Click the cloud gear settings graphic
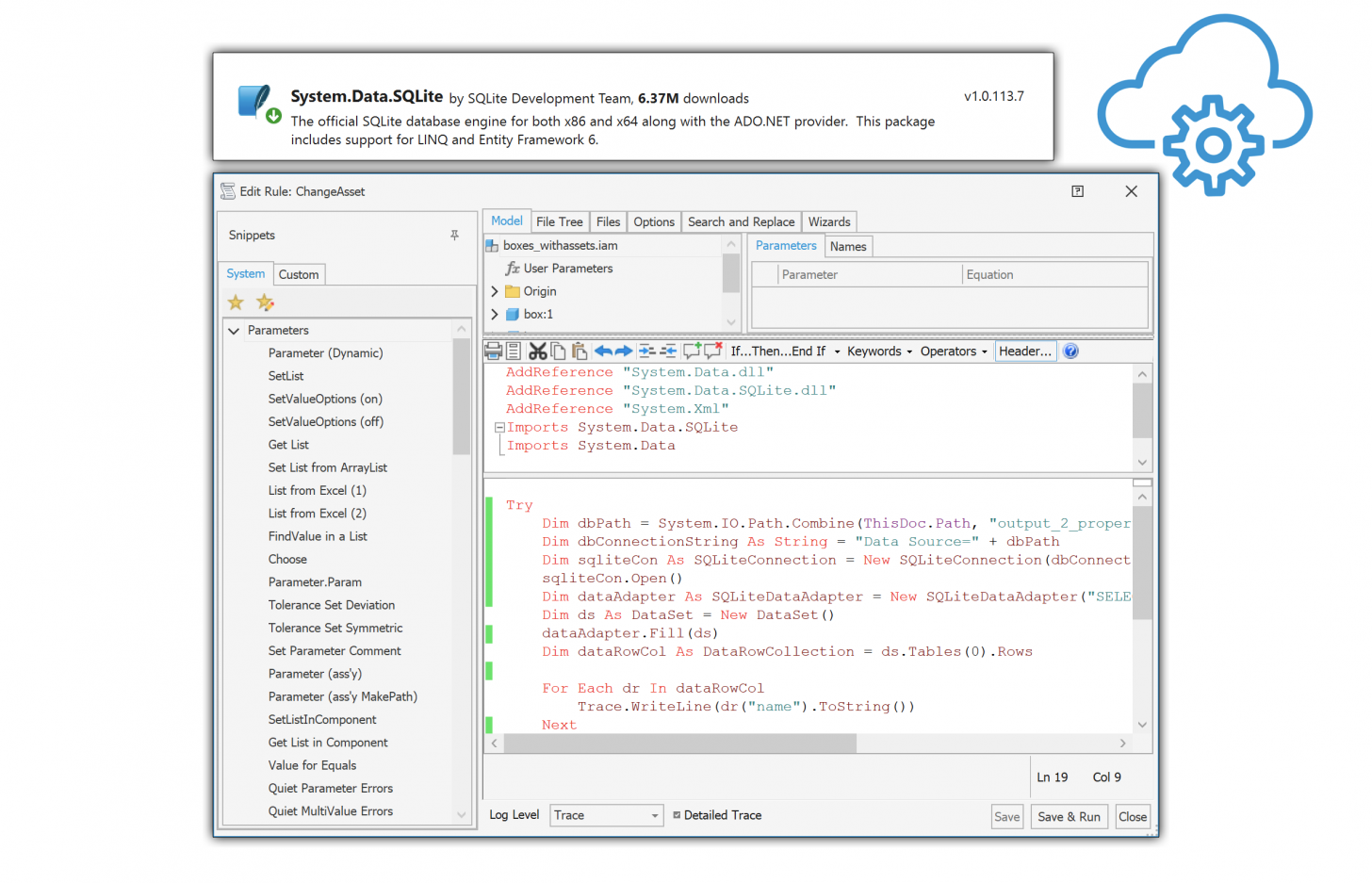The width and height of the screenshot is (1372, 883). [x=1204, y=106]
